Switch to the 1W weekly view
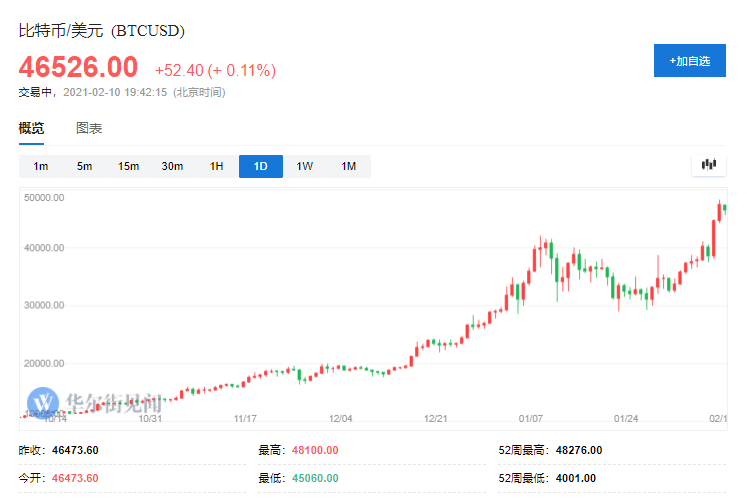This screenshot has width=747, height=503. pos(304,167)
